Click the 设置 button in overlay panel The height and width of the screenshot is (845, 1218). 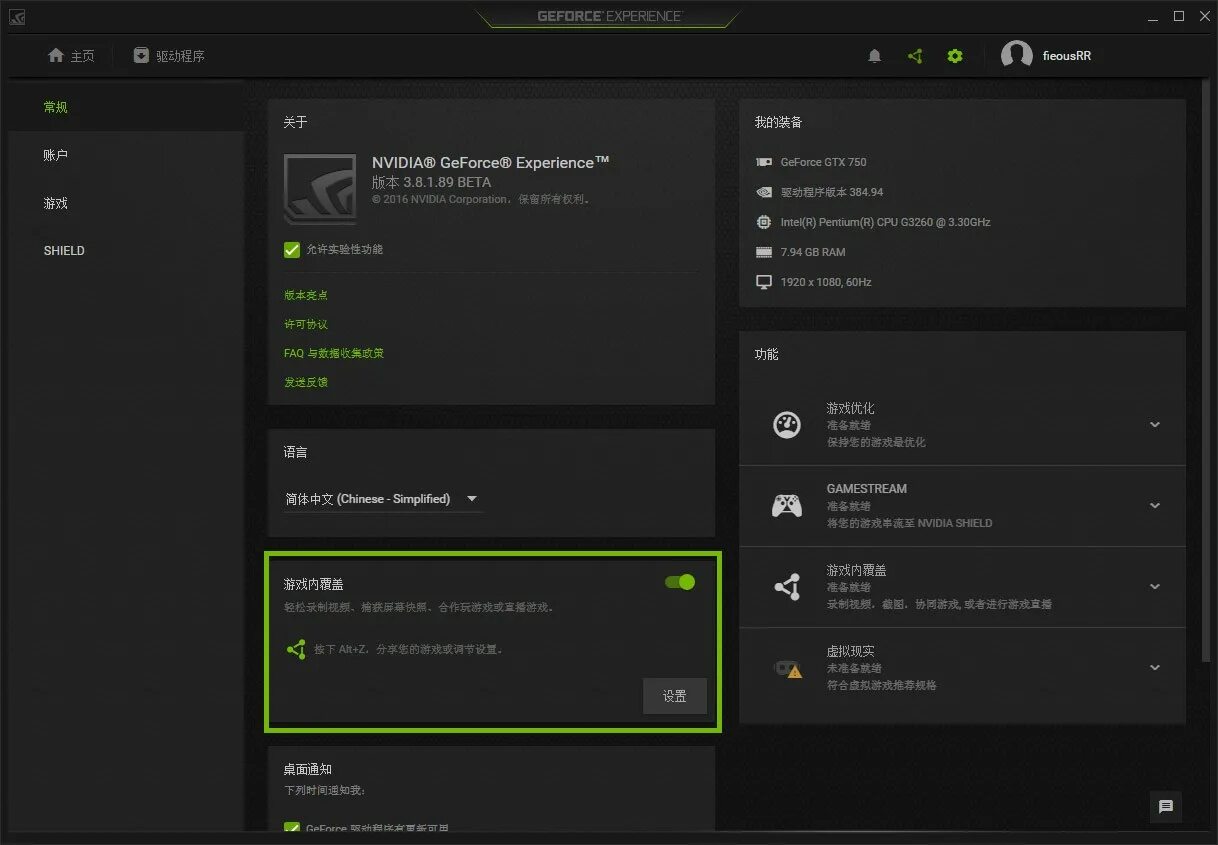click(x=675, y=696)
